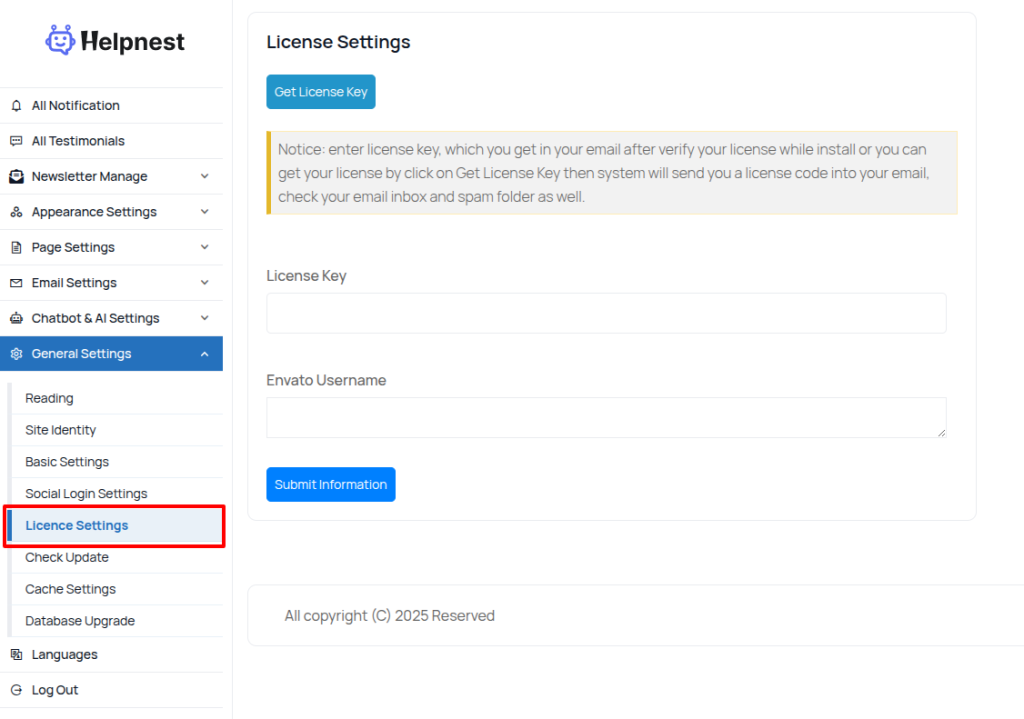Click the document icon beside Page Settings
The width and height of the screenshot is (1024, 719).
(16, 248)
